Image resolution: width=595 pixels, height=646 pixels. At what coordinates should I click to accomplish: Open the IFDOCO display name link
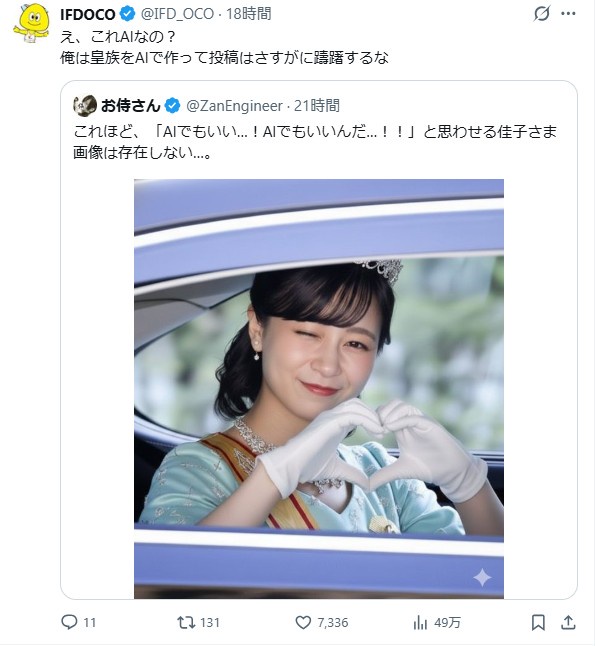coord(88,14)
